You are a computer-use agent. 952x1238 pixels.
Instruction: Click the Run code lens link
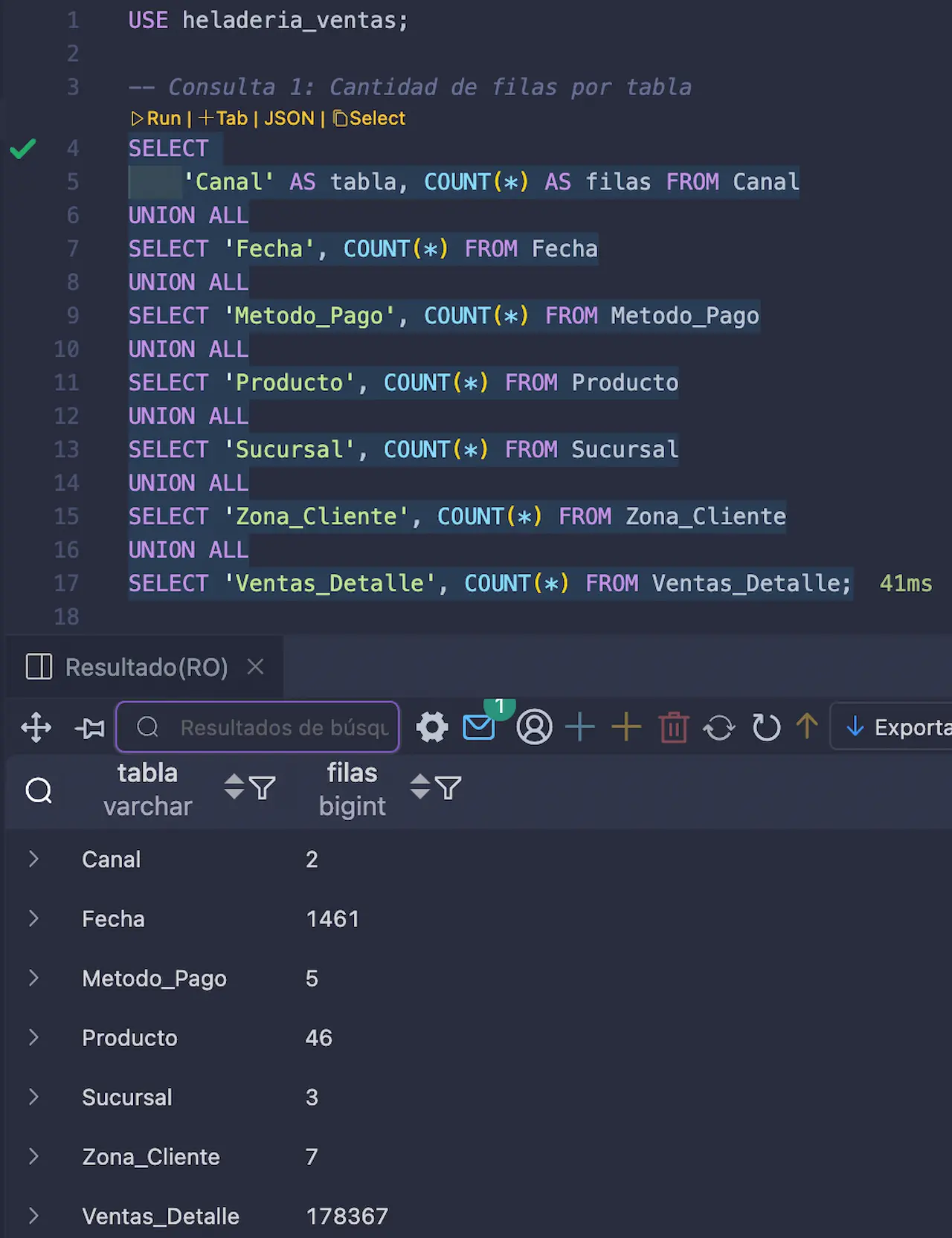click(155, 118)
